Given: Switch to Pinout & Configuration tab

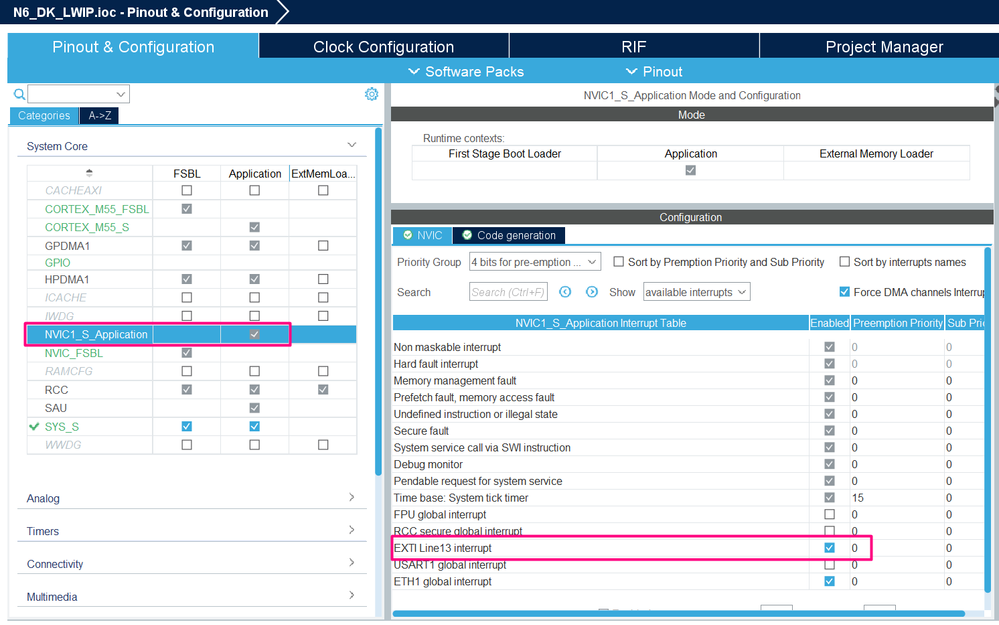Looking at the screenshot, I should click(x=133, y=47).
